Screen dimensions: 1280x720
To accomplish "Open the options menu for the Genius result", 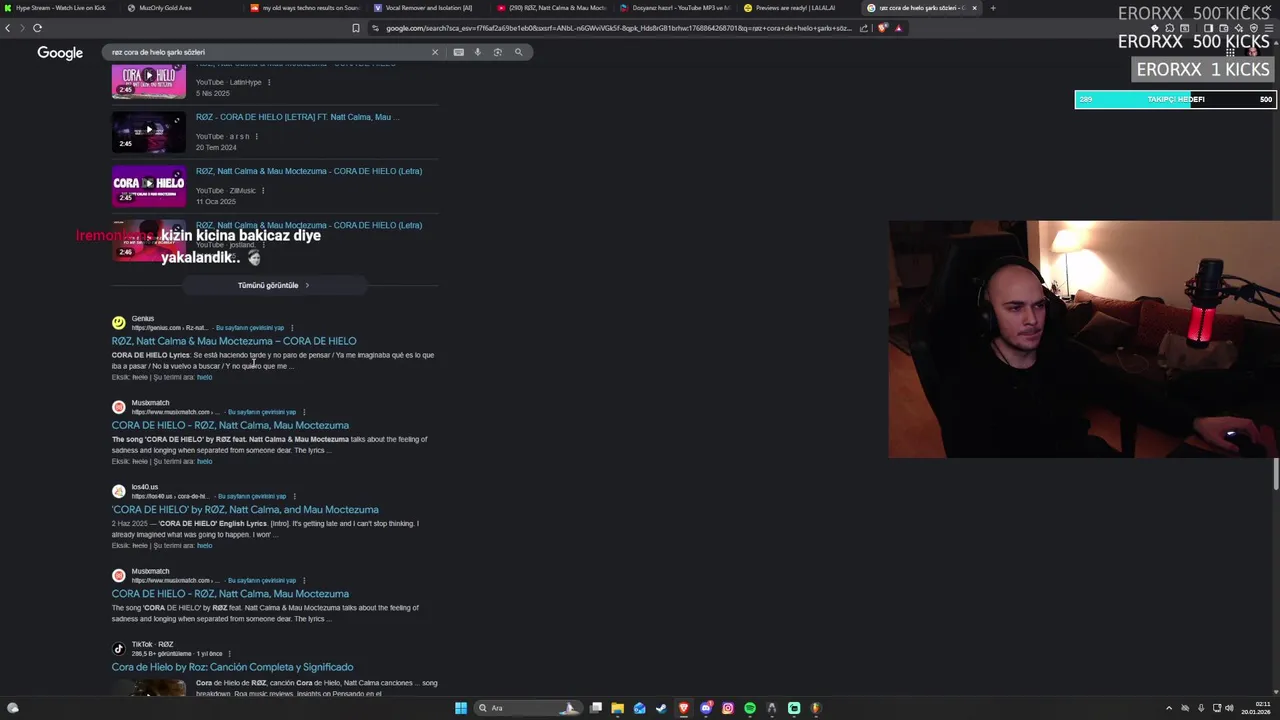I will click(292, 327).
